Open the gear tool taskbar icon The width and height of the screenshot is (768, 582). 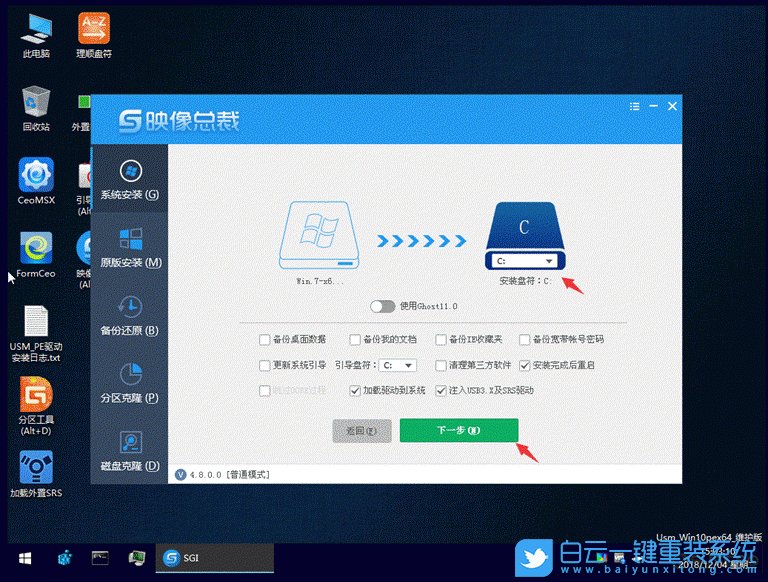pyautogui.click(x=65, y=558)
